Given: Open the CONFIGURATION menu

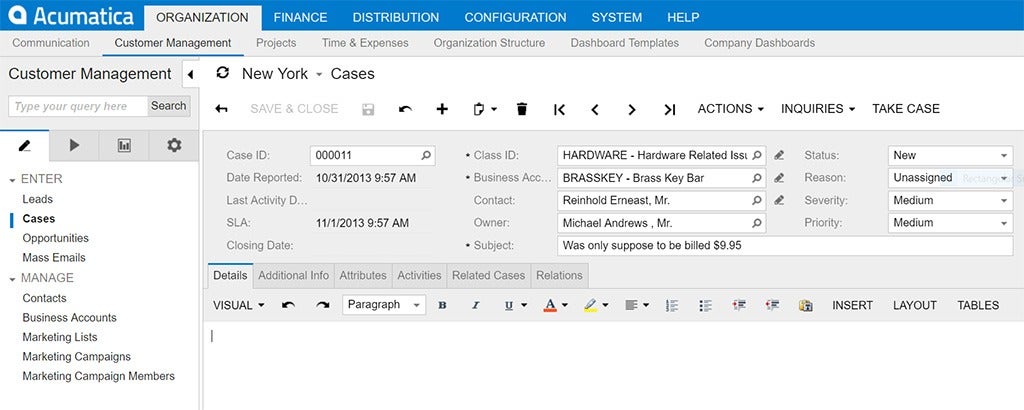Looking at the screenshot, I should 515,18.
